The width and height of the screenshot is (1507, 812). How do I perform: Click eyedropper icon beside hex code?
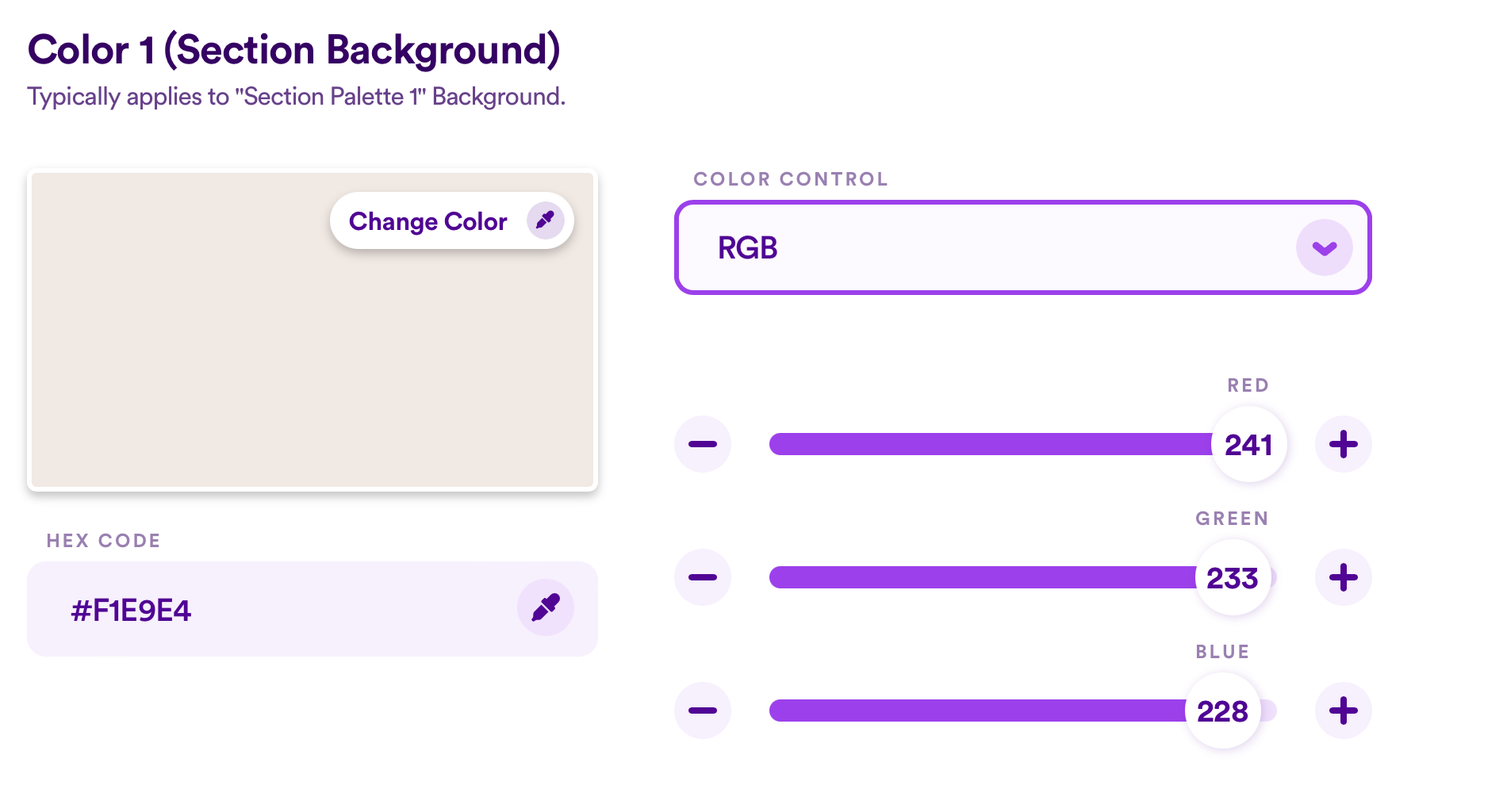546,607
